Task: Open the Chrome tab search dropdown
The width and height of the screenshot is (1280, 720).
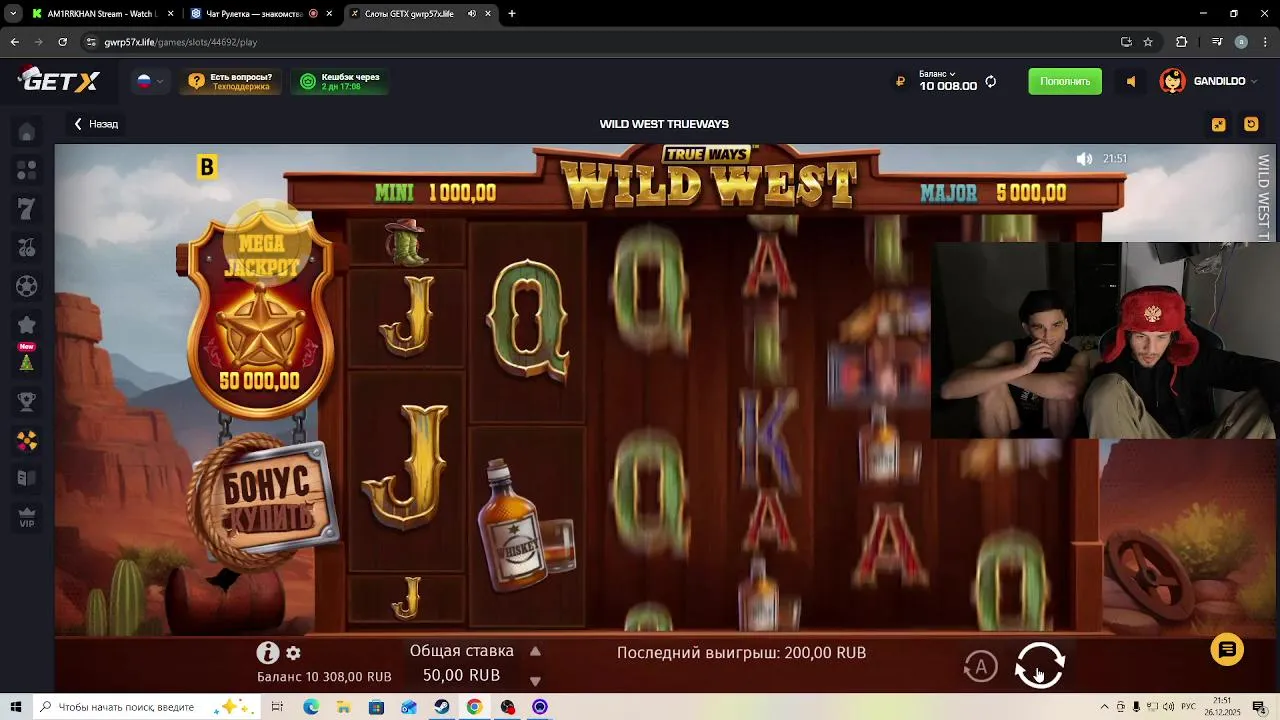Action: 13,14
